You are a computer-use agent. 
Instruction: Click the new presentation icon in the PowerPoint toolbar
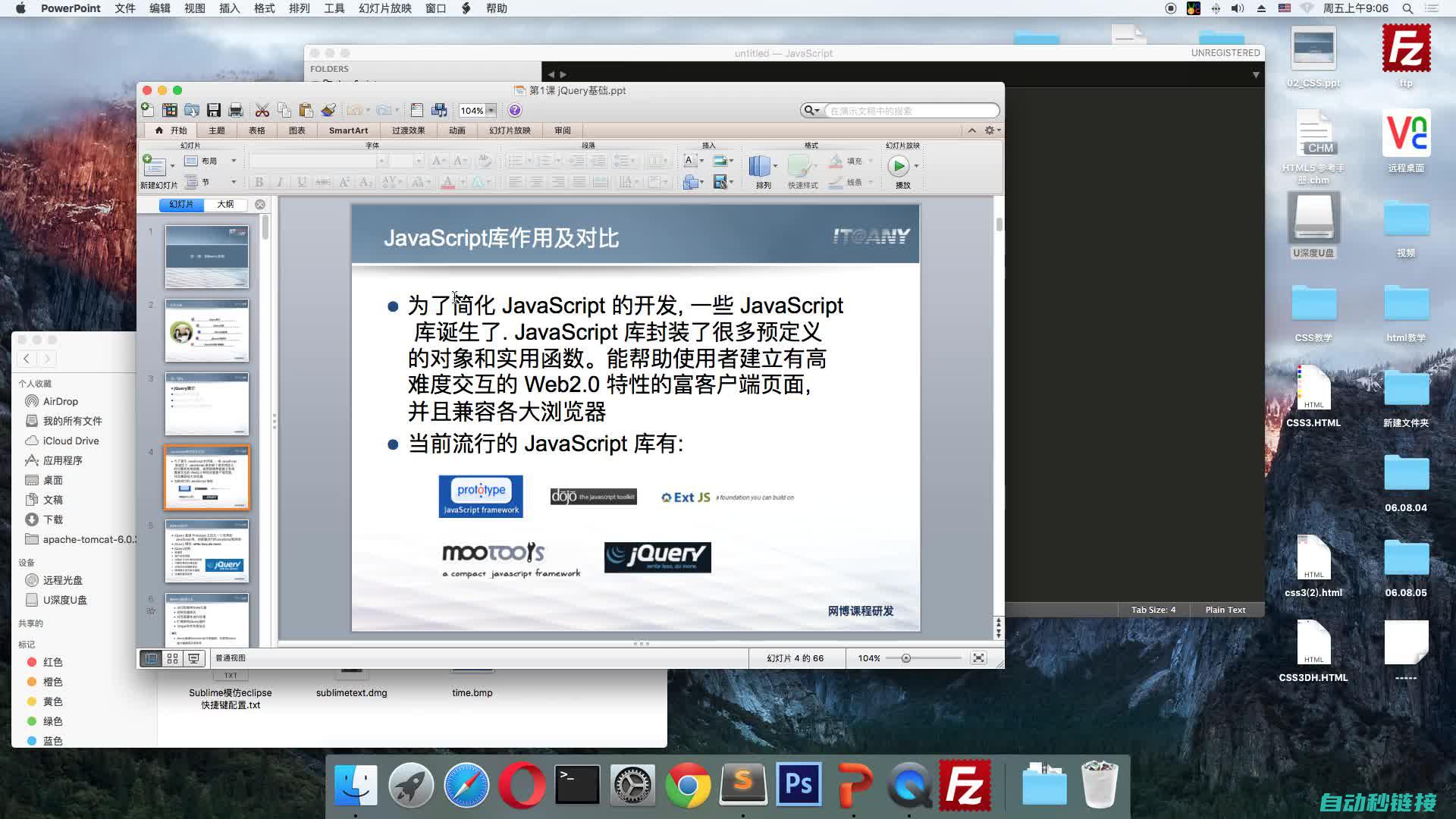click(x=148, y=110)
